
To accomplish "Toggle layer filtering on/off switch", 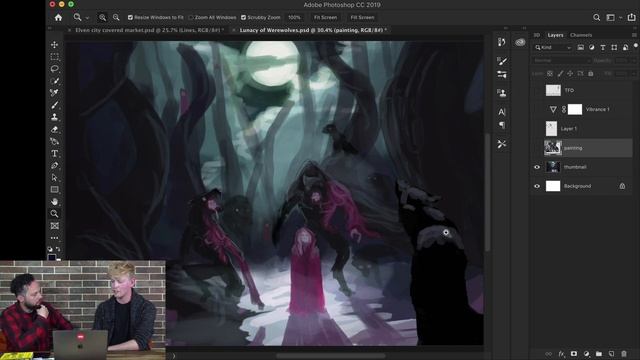I will [636, 46].
